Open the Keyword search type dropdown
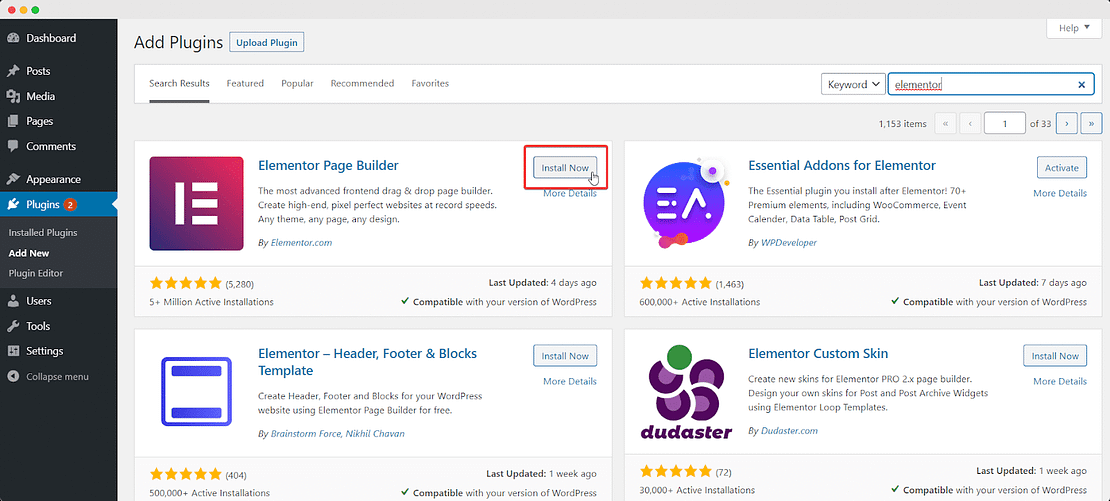The width and height of the screenshot is (1110, 501). coord(853,84)
